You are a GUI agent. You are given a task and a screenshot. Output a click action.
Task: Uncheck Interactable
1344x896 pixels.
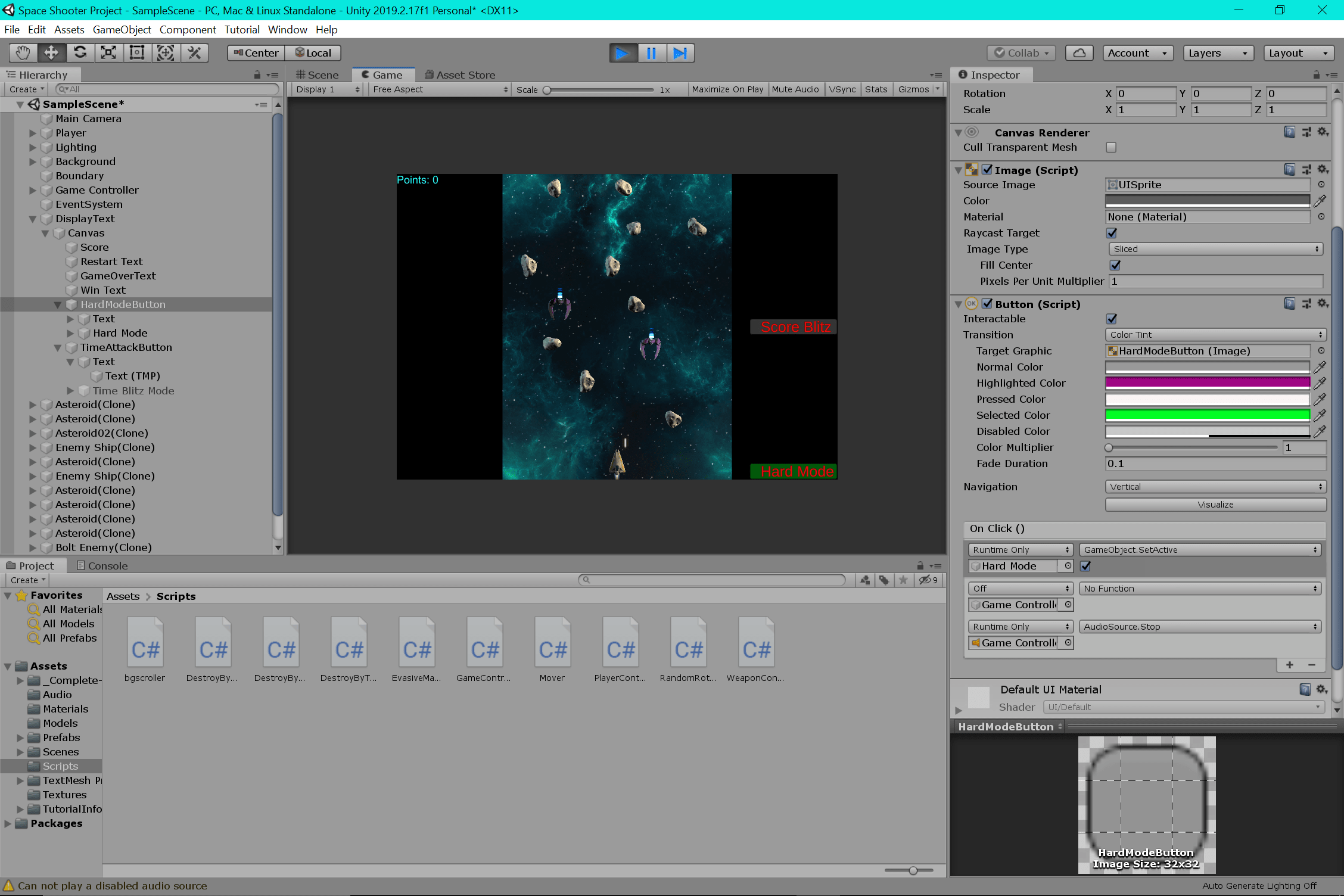point(1112,319)
